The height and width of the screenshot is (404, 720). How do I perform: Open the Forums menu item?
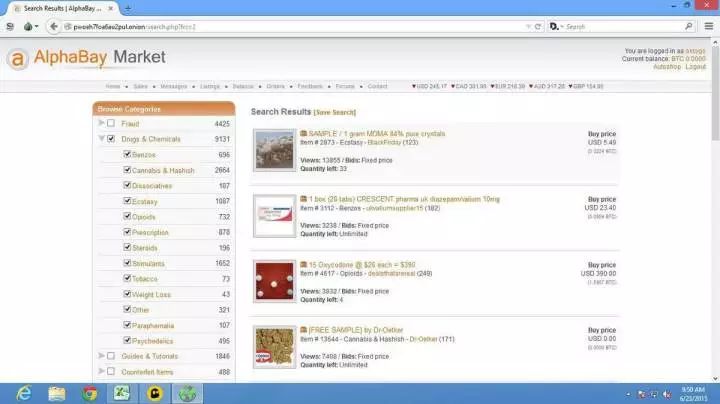[x=345, y=87]
